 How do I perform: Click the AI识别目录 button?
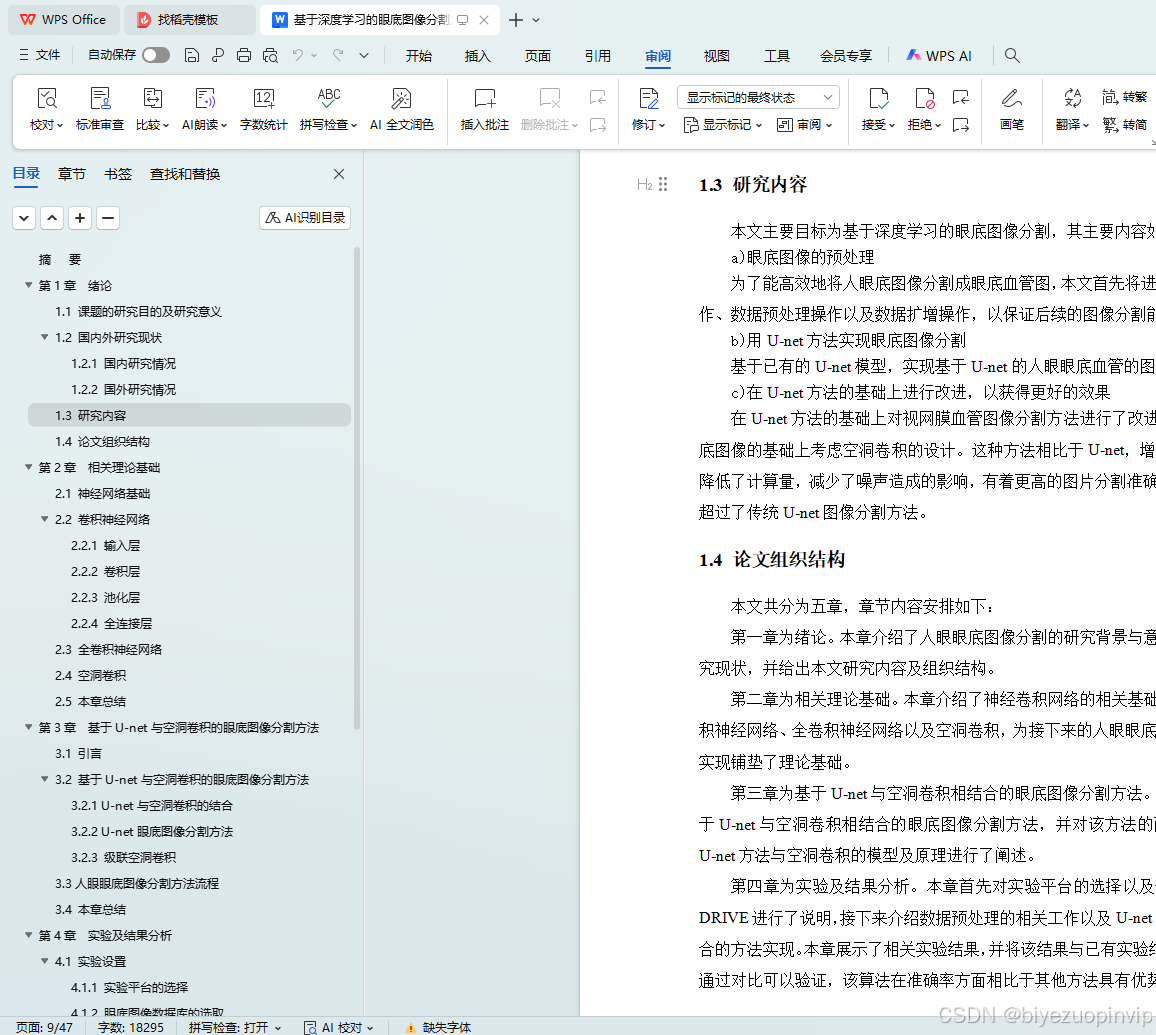(x=305, y=217)
